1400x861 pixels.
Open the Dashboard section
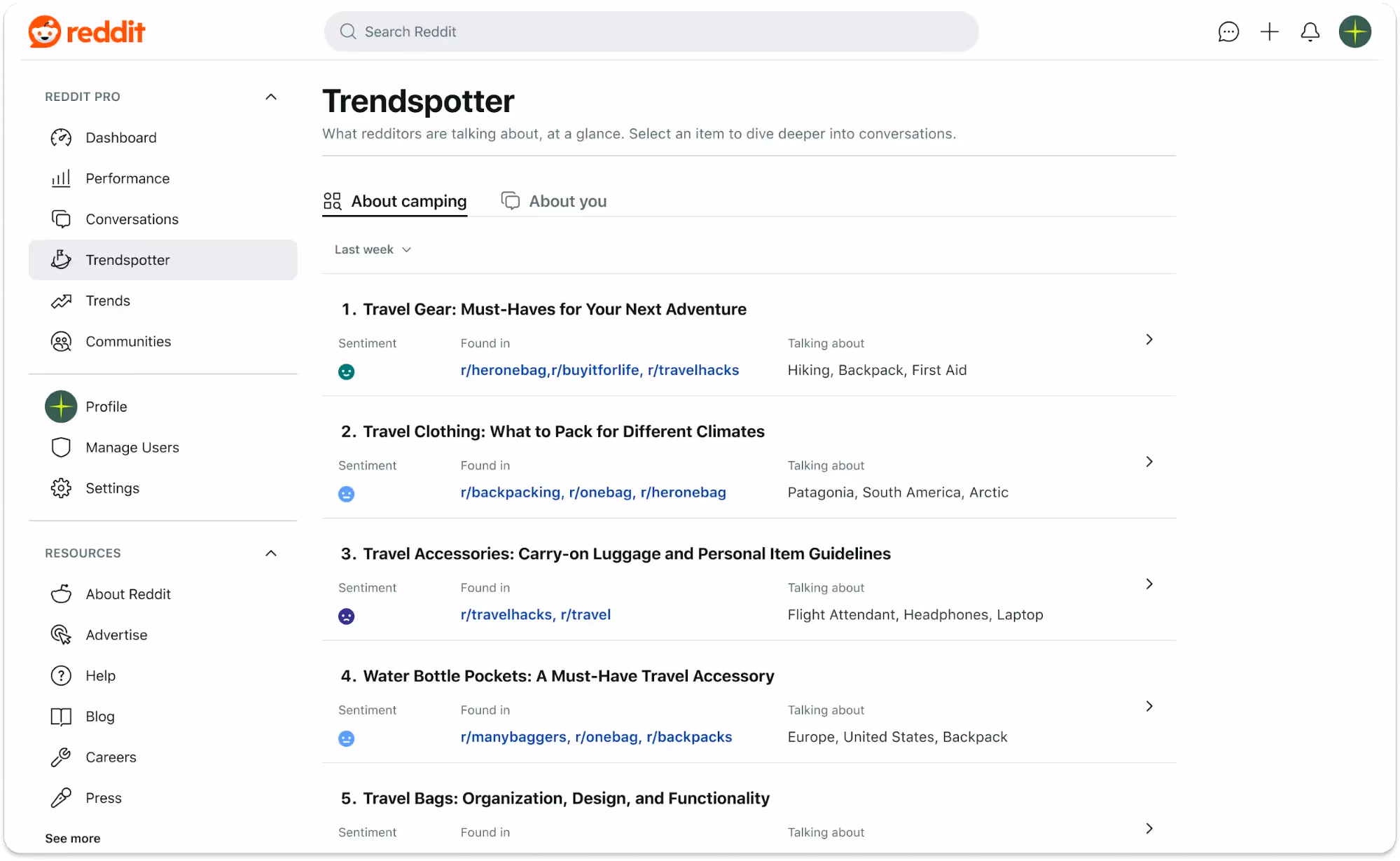coord(121,137)
